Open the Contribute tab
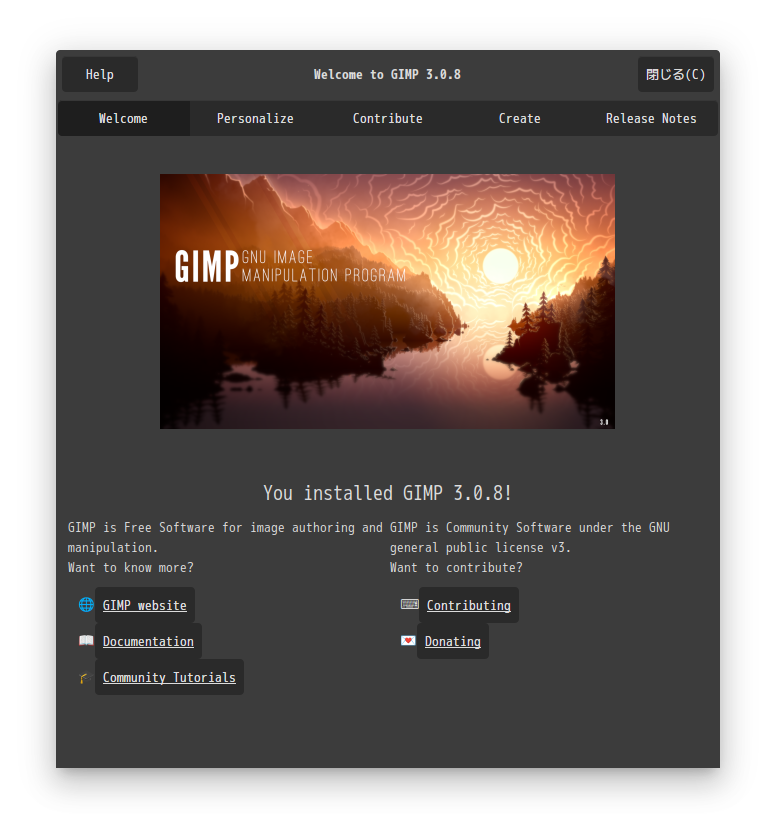This screenshot has height=830, width=776. [x=387, y=119]
